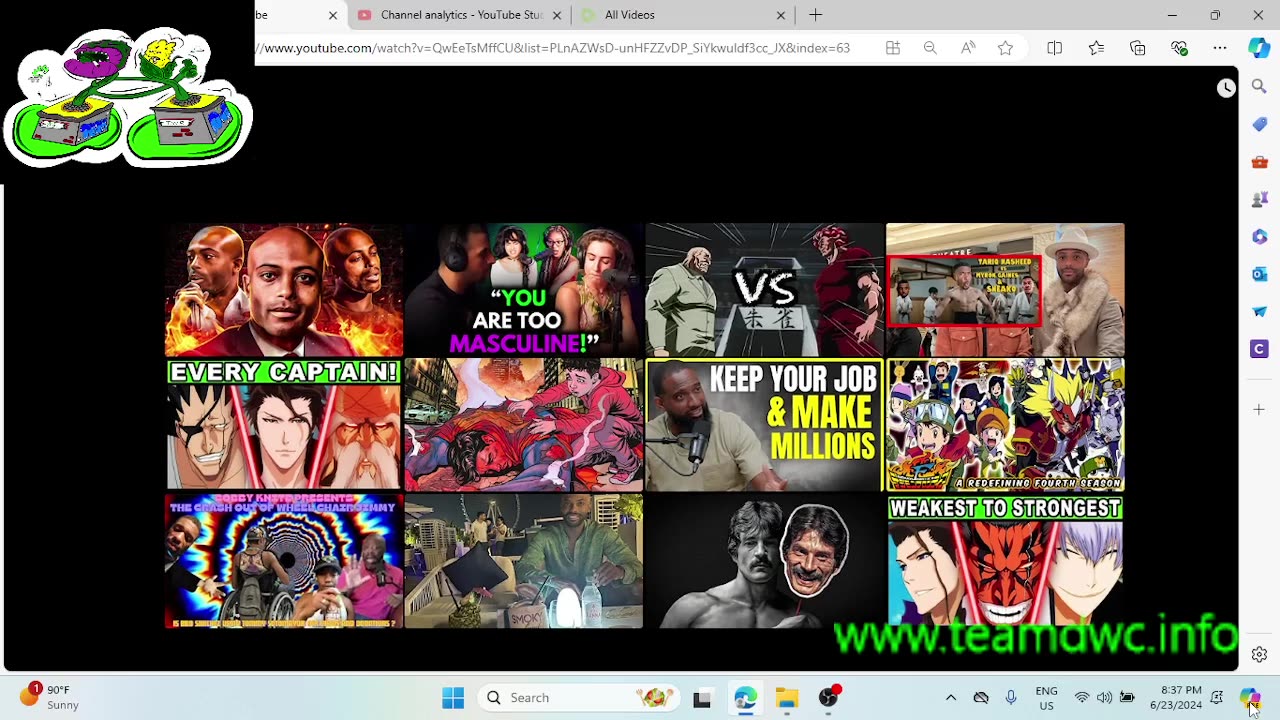
Task: Open anime VS fight thumbnail
Action: (x=765, y=290)
